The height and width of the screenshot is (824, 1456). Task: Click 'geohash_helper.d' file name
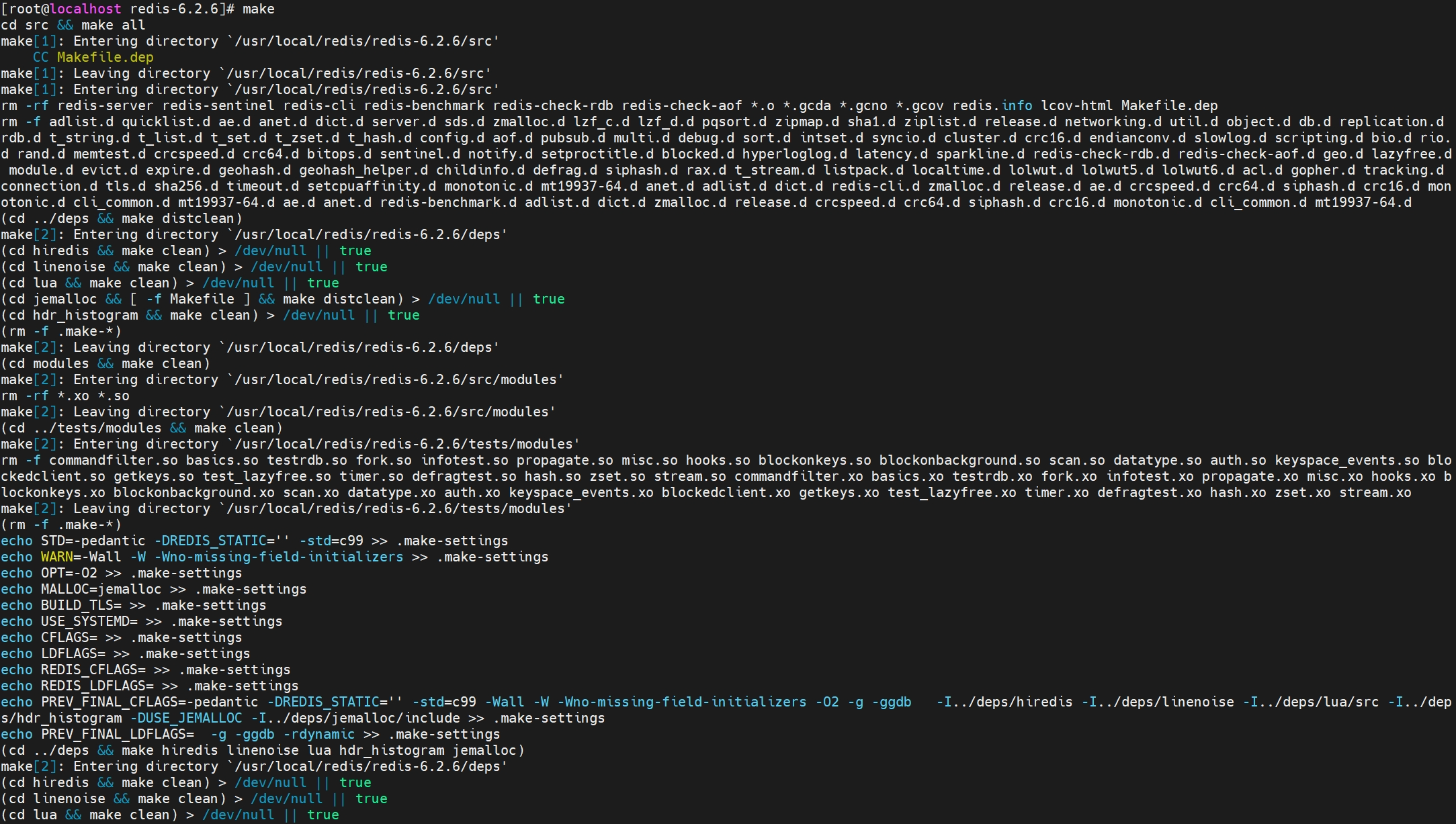[363, 170]
